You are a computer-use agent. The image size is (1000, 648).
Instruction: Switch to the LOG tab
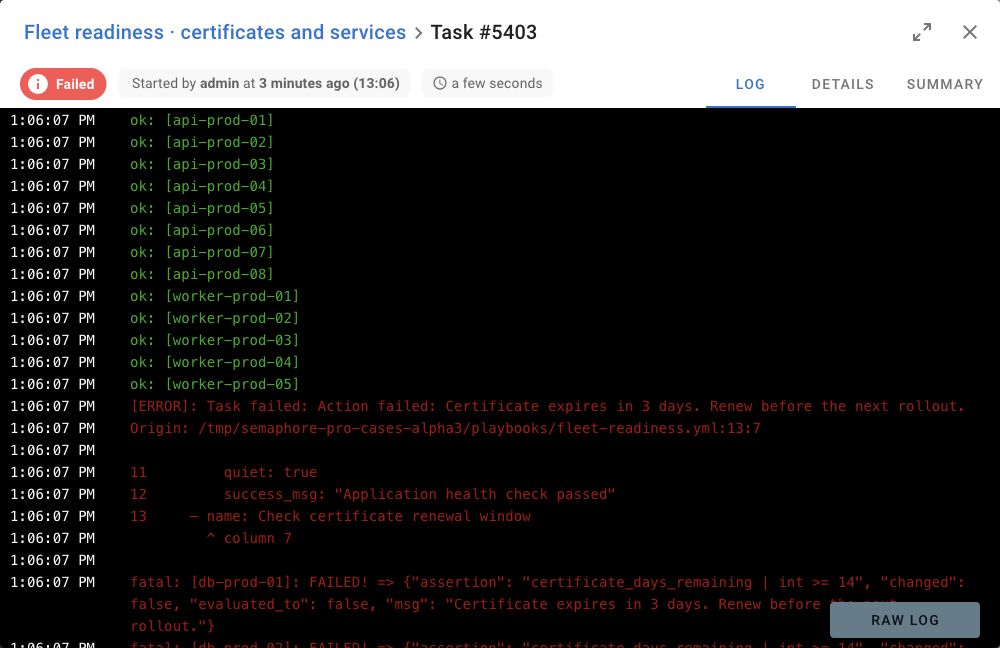pos(750,84)
